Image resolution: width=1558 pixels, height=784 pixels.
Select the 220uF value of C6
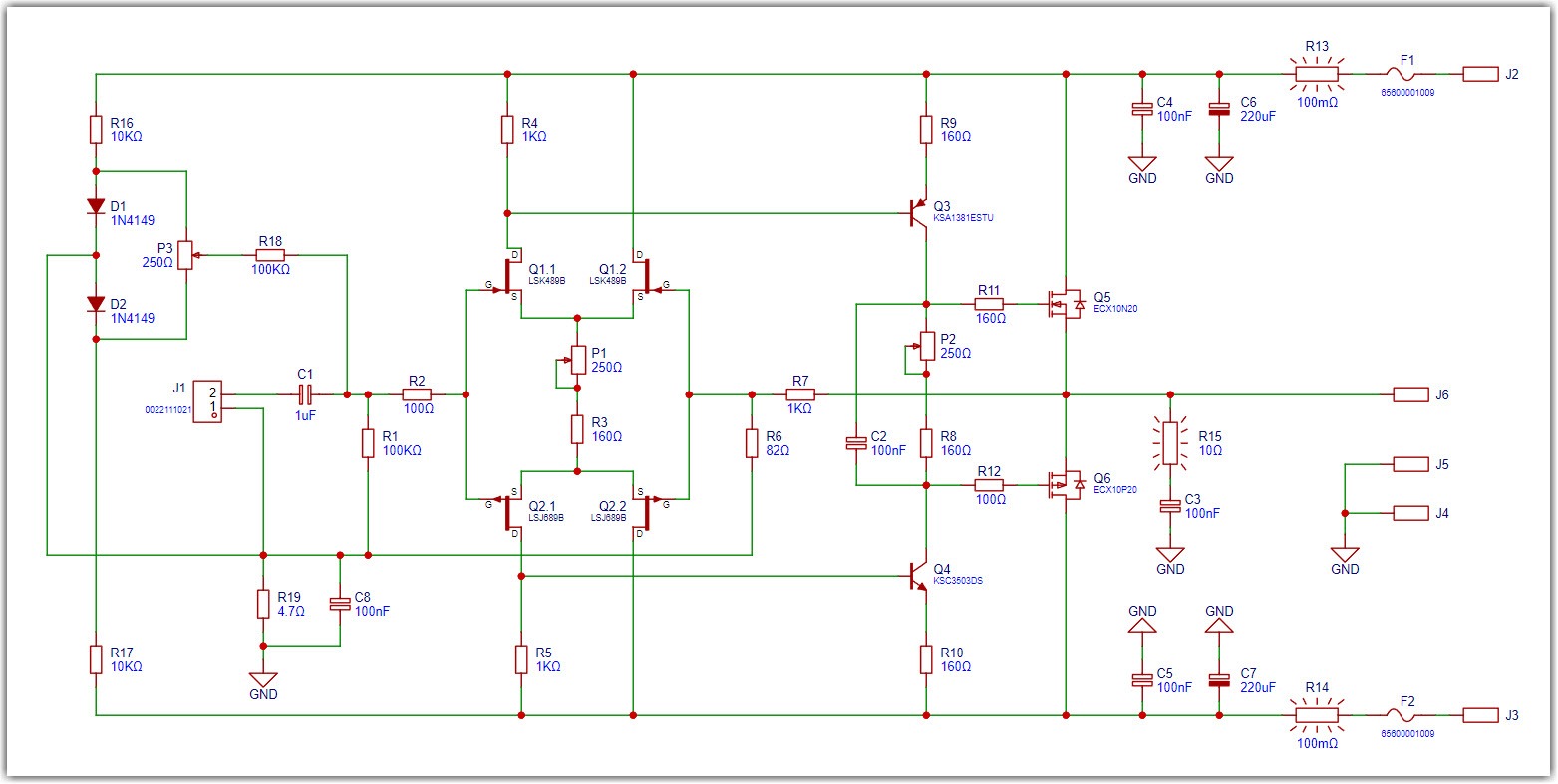pyautogui.click(x=1258, y=116)
